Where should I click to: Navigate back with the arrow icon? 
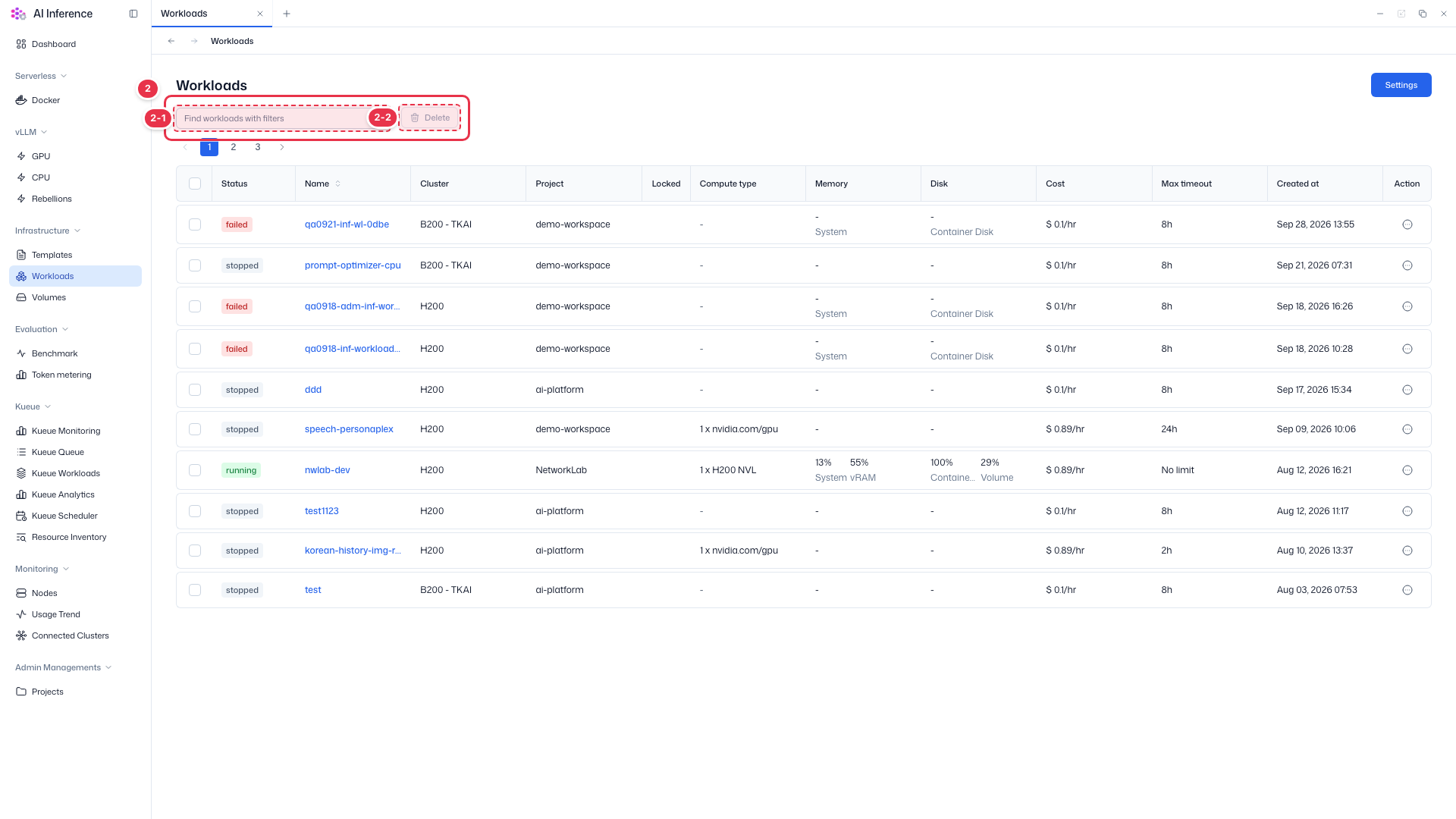[x=171, y=41]
